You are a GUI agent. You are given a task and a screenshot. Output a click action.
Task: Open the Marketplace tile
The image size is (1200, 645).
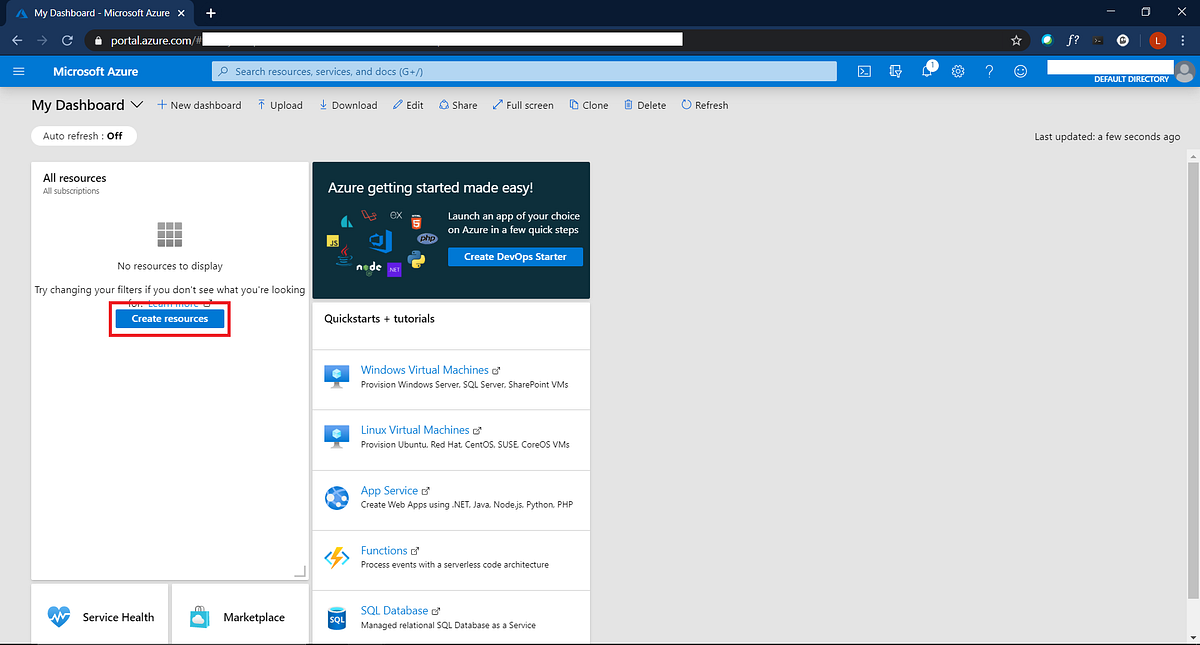point(239,616)
